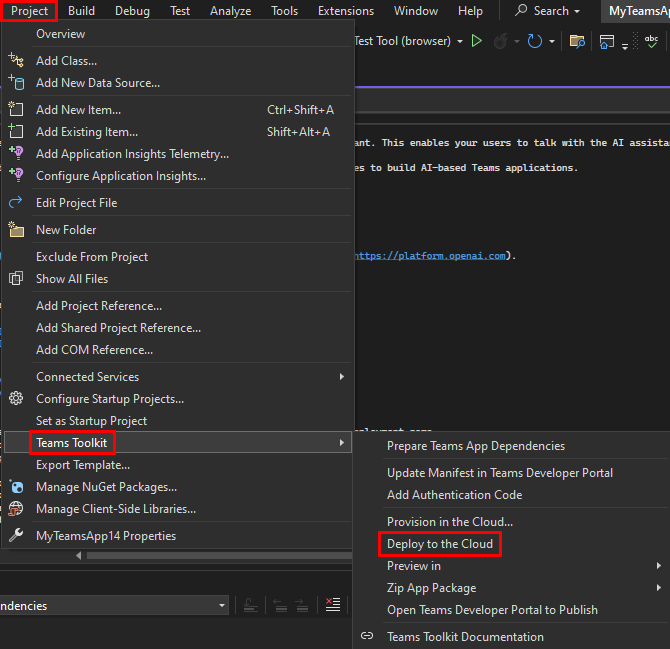
Task: Click the abc spell check icon
Action: (651, 41)
